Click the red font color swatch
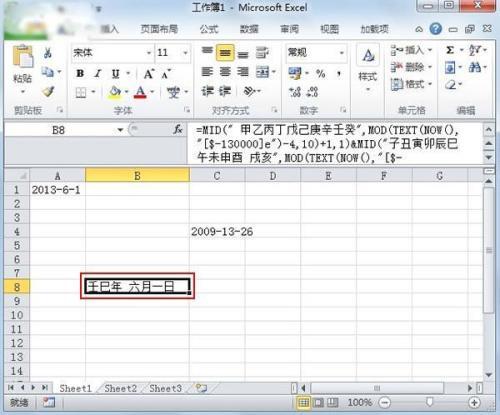This screenshot has width=500, height=415. pyautogui.click(x=140, y=92)
